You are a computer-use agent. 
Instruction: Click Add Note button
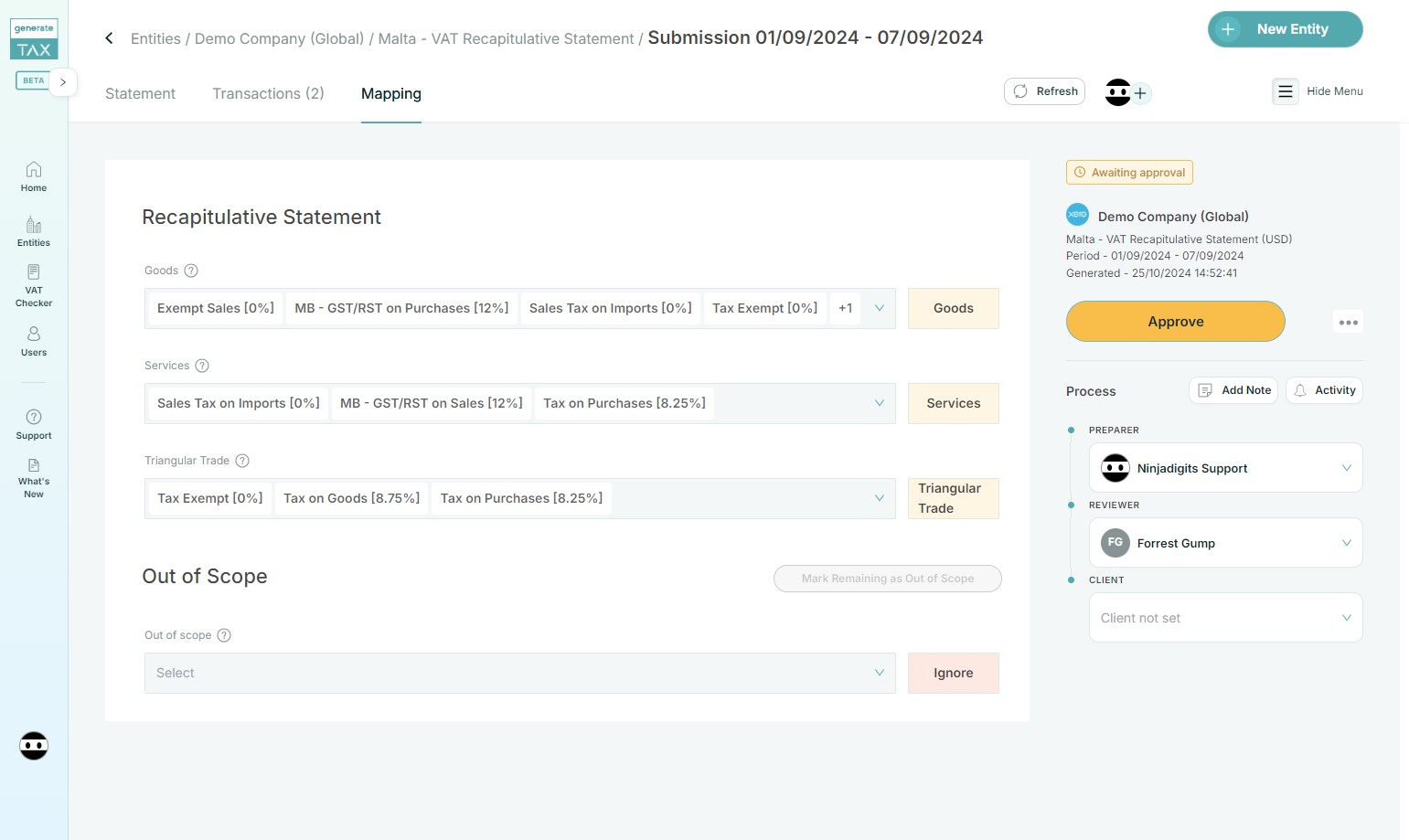(1234, 390)
